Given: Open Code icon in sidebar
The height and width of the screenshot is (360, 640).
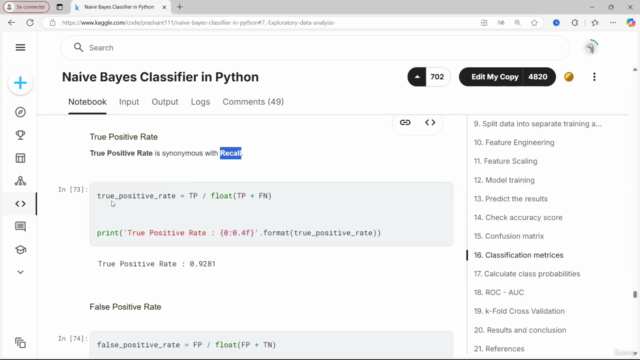Looking at the screenshot, I should point(20,204).
